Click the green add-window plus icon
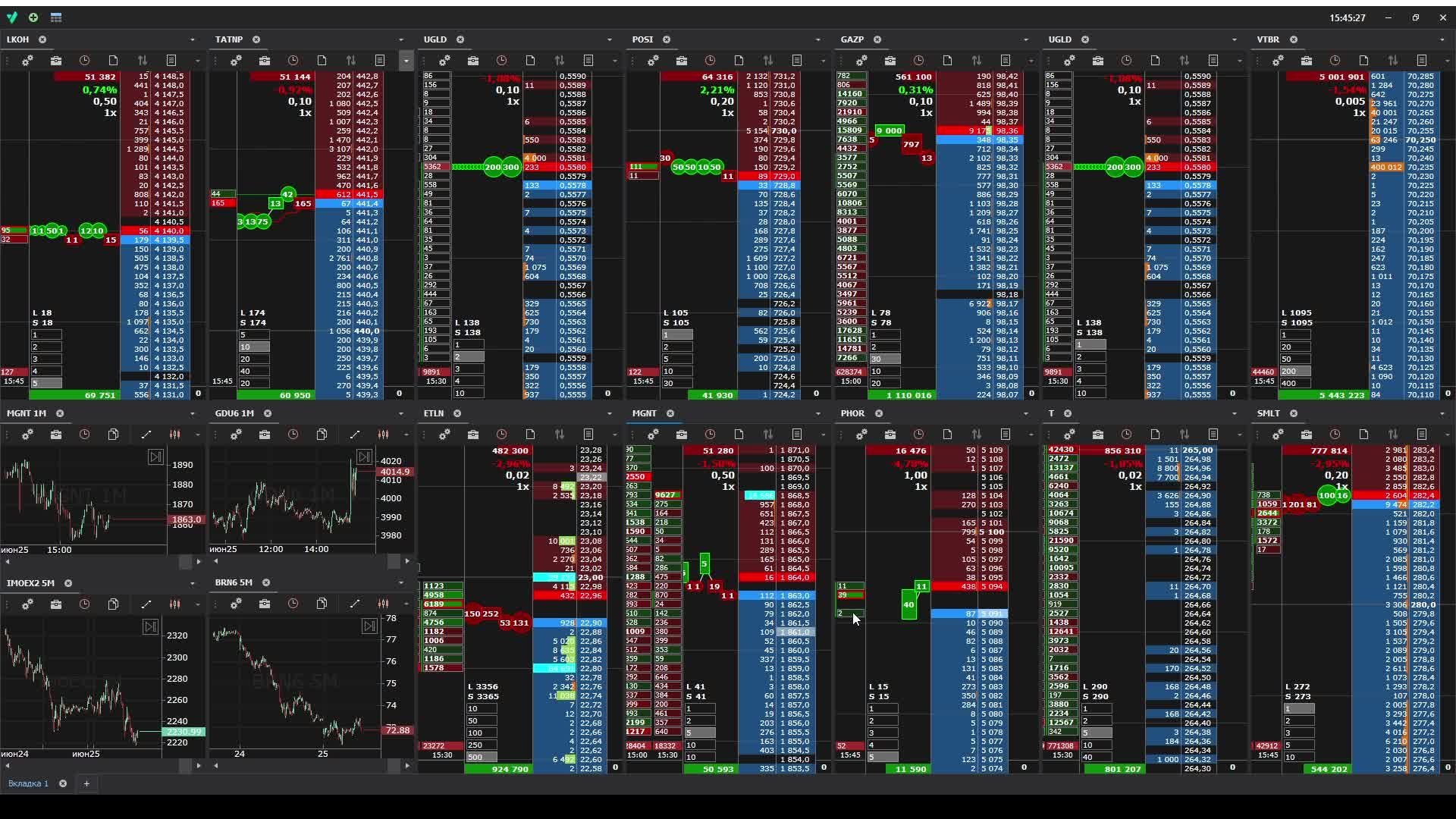 tap(33, 17)
